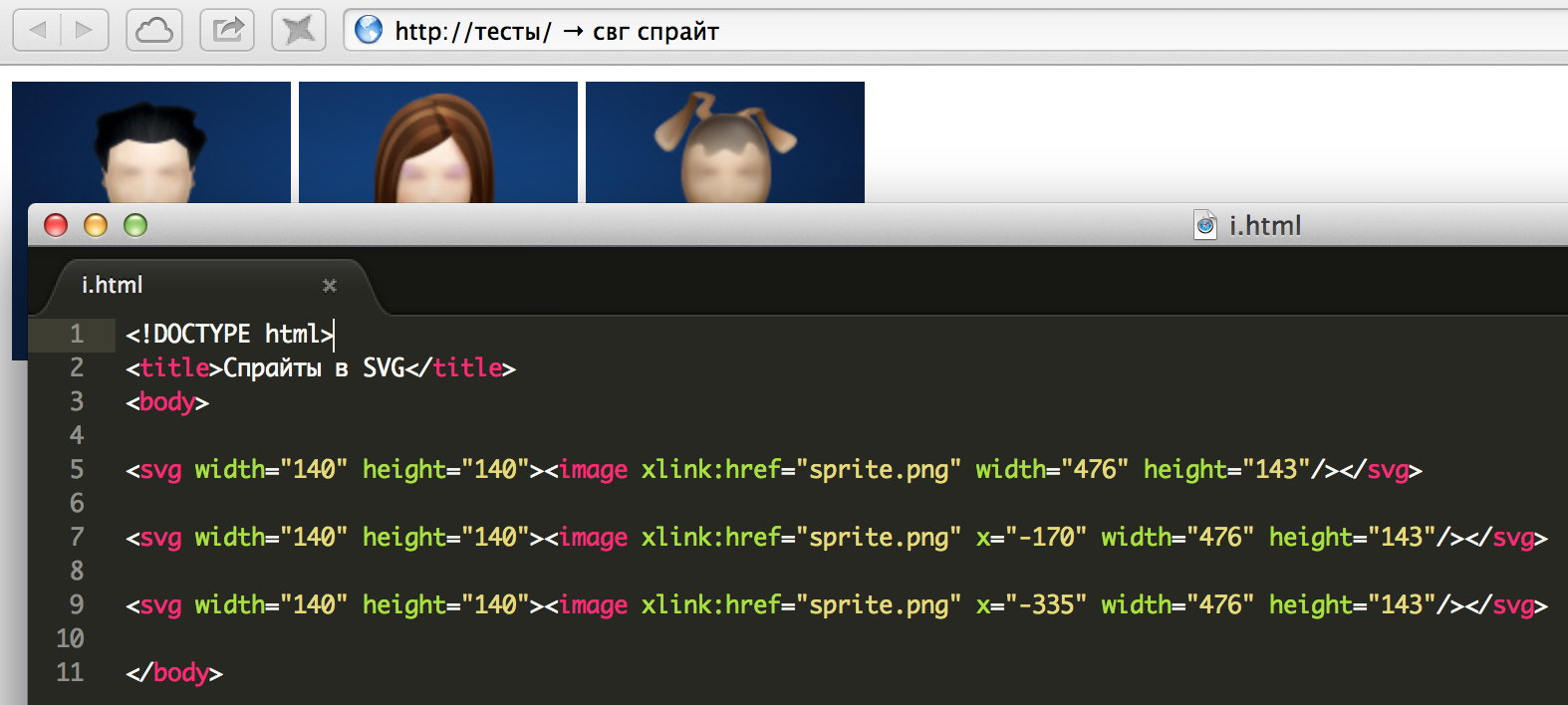Click the Share button in browser toolbar

[x=227, y=30]
